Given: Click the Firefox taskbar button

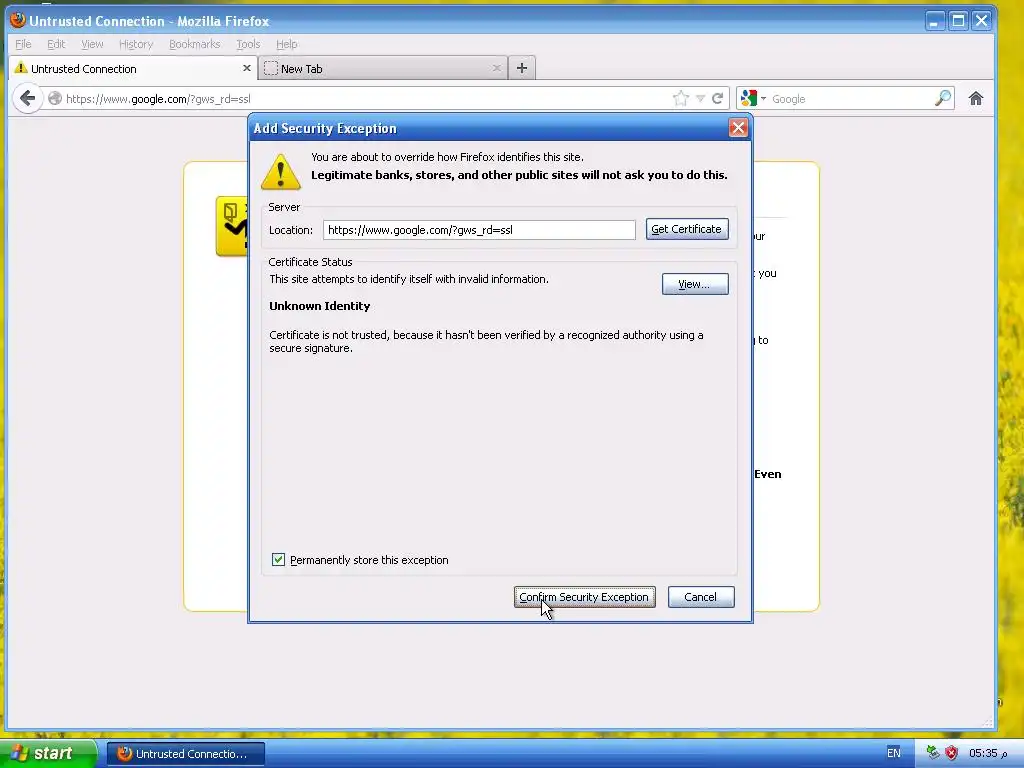Looking at the screenshot, I should click(x=185, y=754).
